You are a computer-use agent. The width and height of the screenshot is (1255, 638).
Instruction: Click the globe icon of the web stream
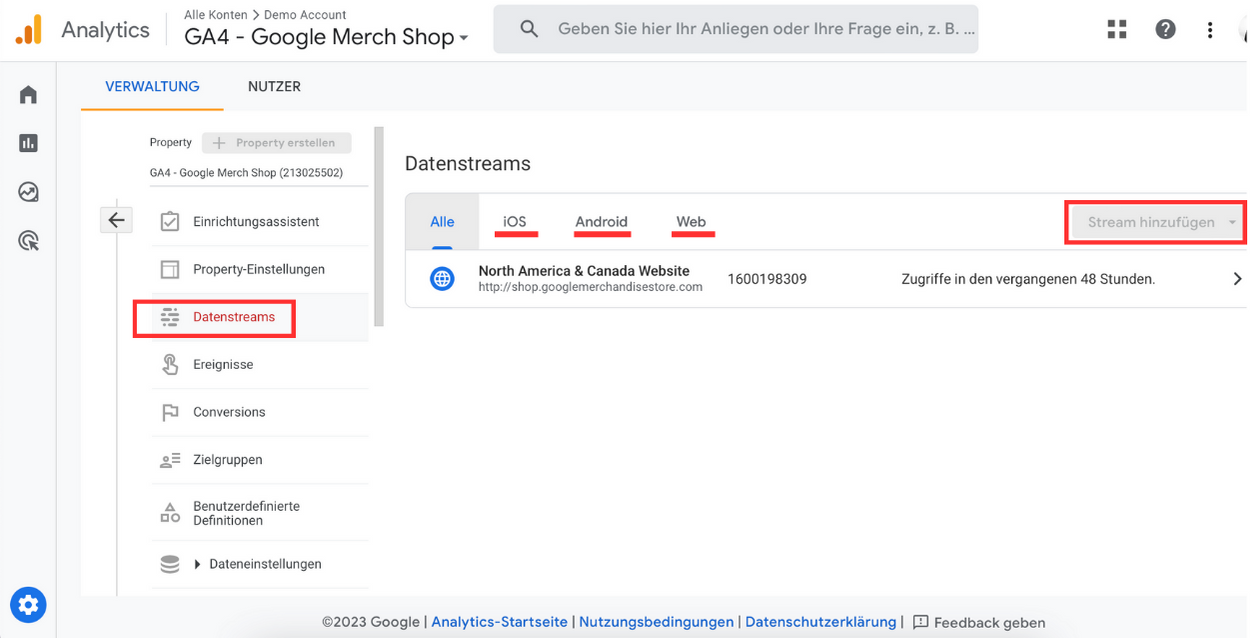pos(442,279)
